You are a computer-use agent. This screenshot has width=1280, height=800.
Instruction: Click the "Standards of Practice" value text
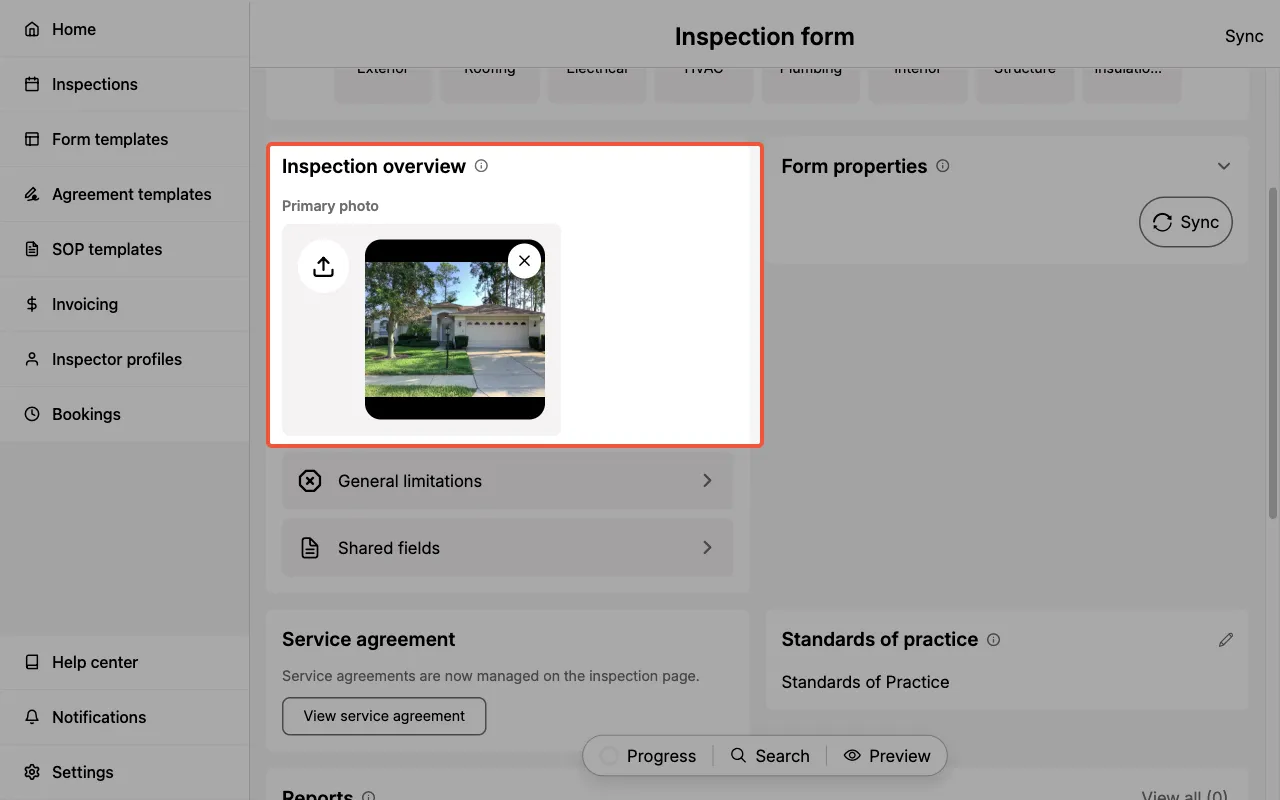[x=865, y=682]
